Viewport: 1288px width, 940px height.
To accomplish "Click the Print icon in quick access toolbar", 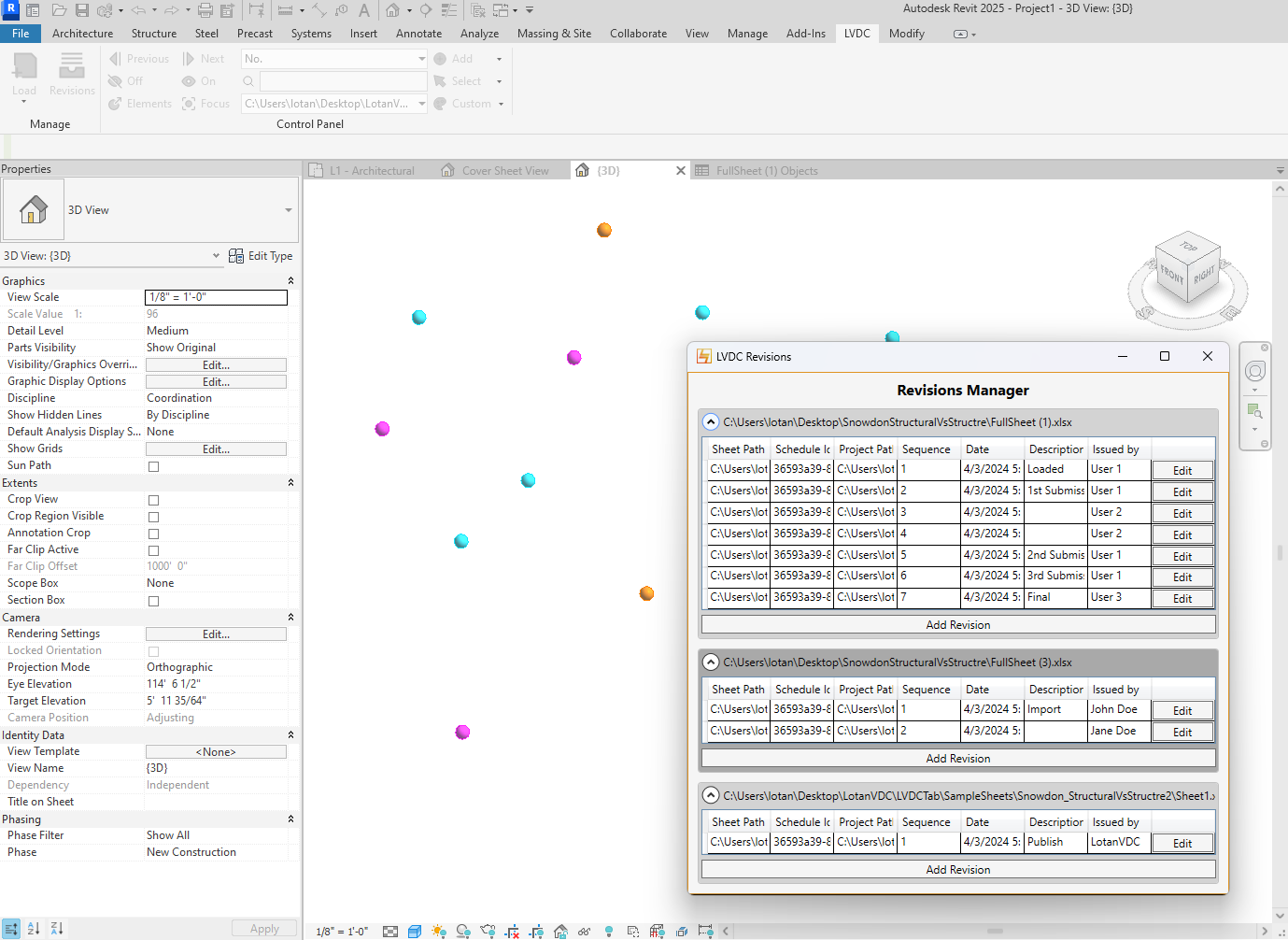I will point(205,10).
